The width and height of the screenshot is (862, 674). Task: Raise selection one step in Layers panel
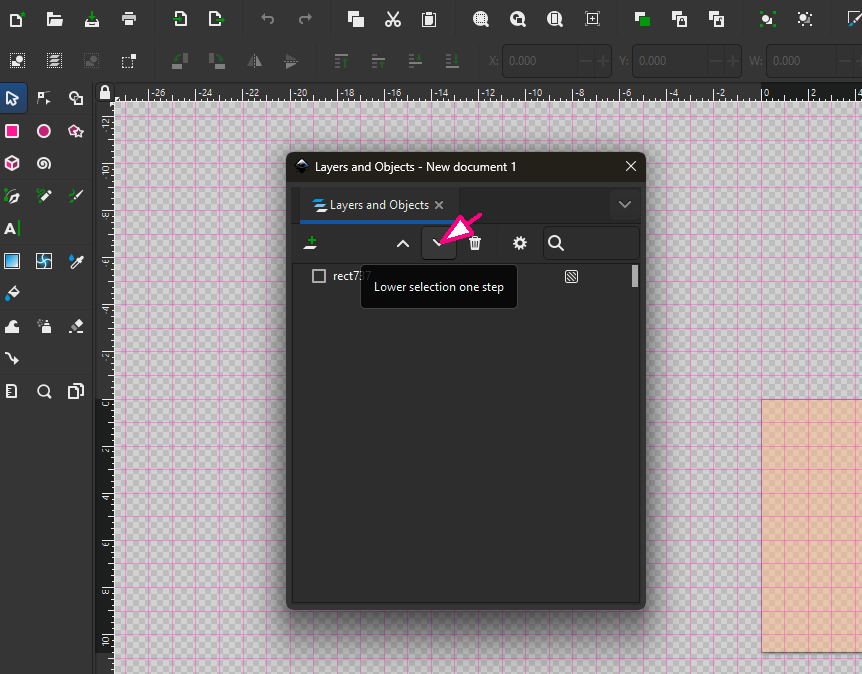click(x=403, y=243)
